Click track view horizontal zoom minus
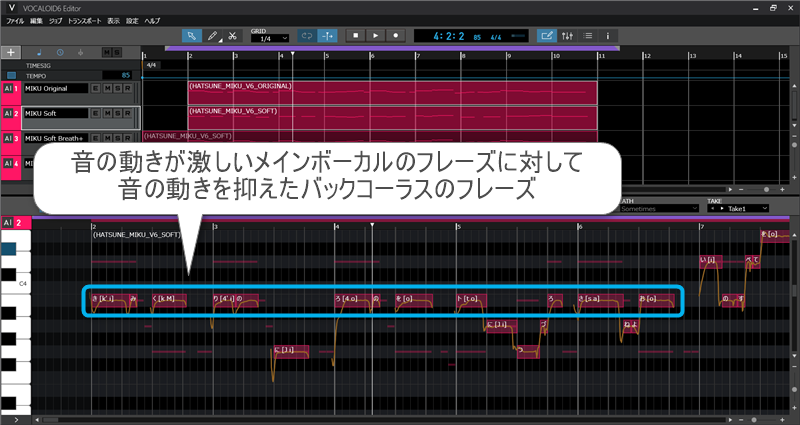 point(741,189)
